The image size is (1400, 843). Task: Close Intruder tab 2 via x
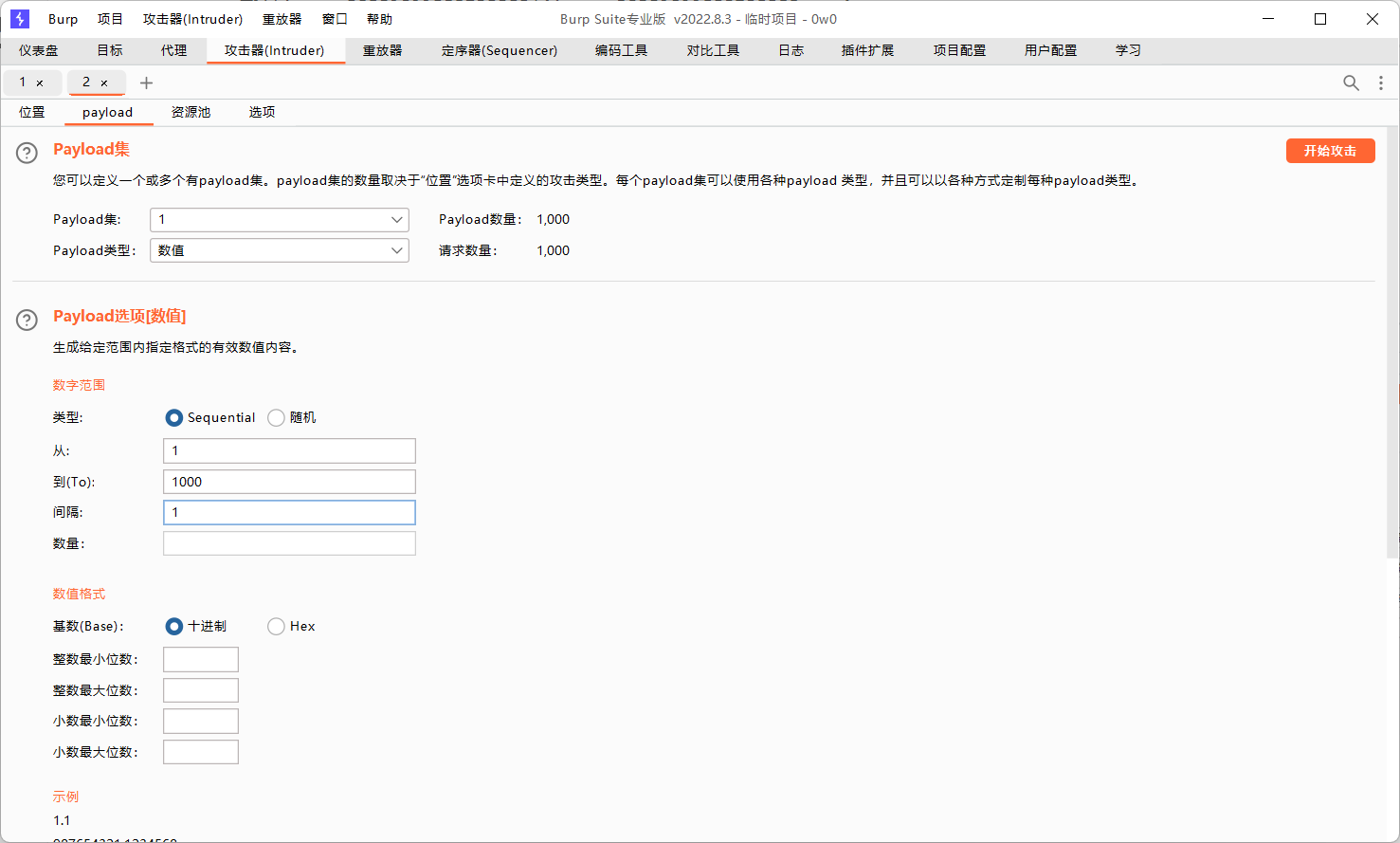pos(104,83)
